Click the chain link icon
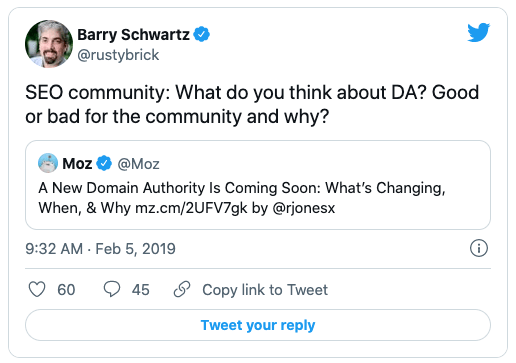Image resolution: width=516 pixels, height=363 pixels. point(182,289)
